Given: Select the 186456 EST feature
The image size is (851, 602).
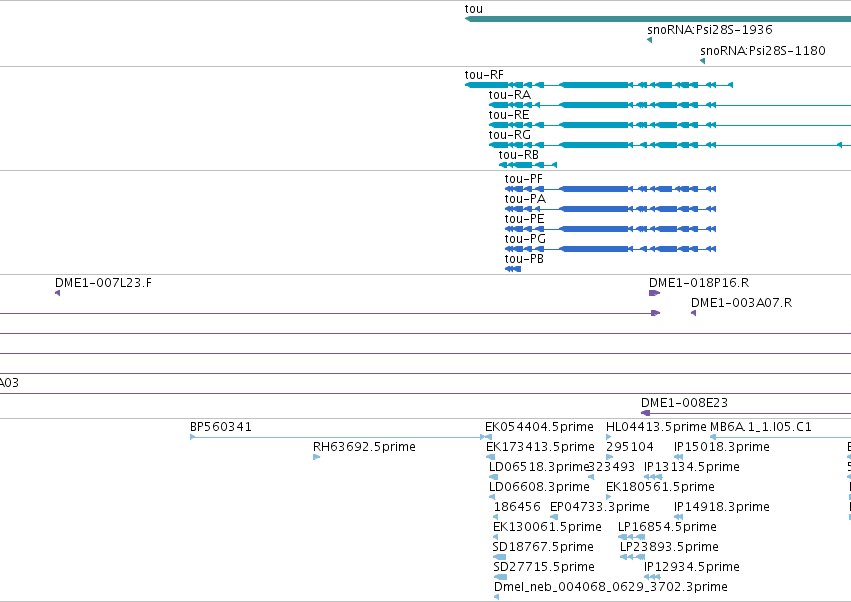Looking at the screenshot, I should coord(497,517).
